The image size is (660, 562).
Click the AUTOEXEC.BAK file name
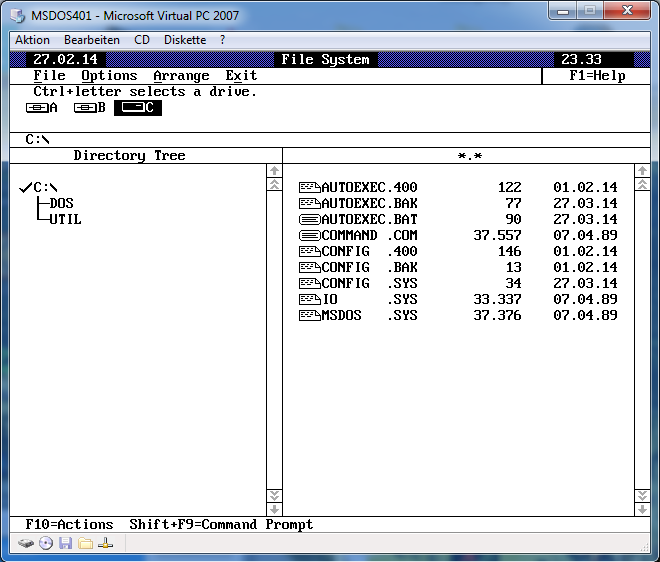(370, 203)
